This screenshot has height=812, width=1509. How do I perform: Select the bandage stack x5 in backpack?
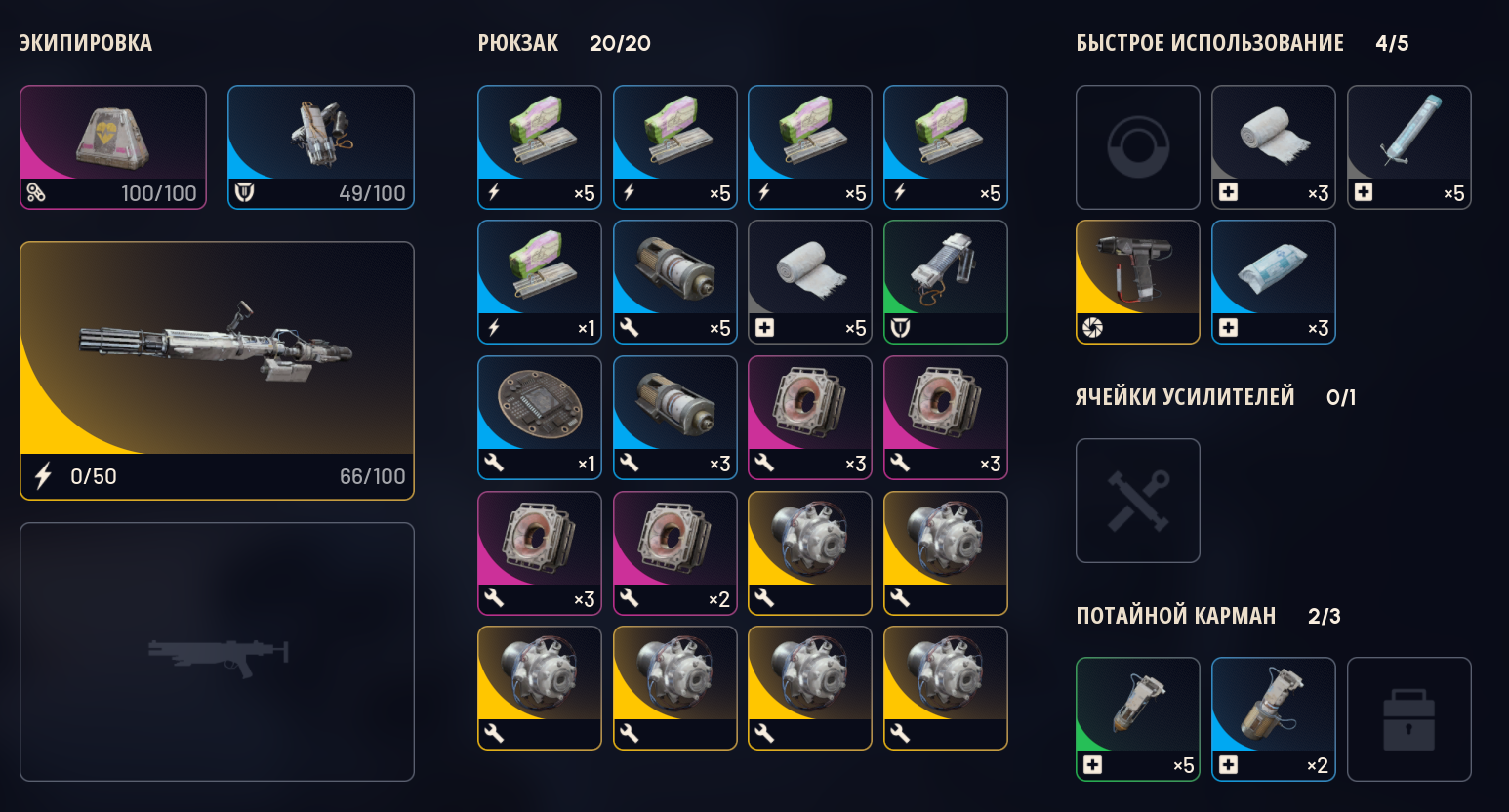[x=809, y=282]
